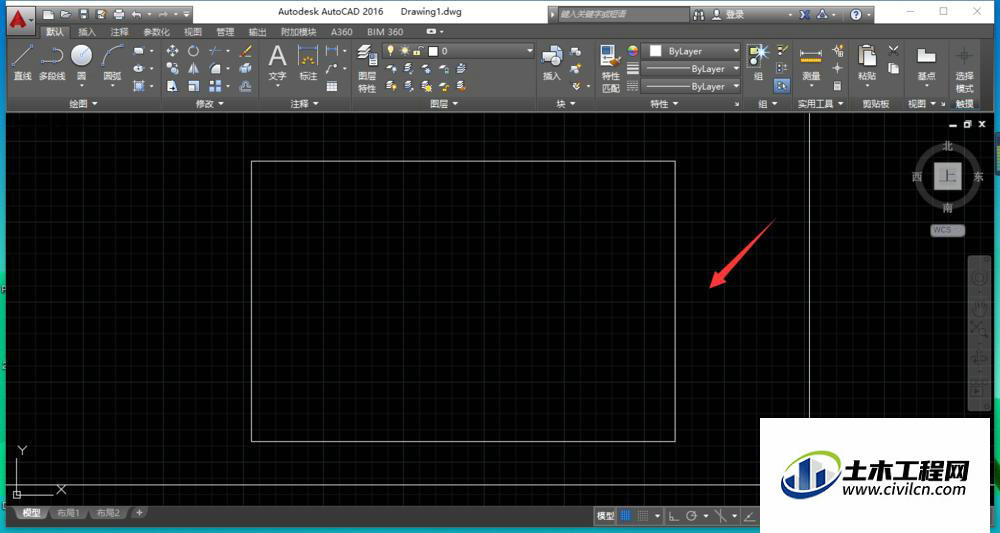The height and width of the screenshot is (533, 1000).
Task: Click the Cut scissors icon in 剪贴板
Action: click(893, 50)
